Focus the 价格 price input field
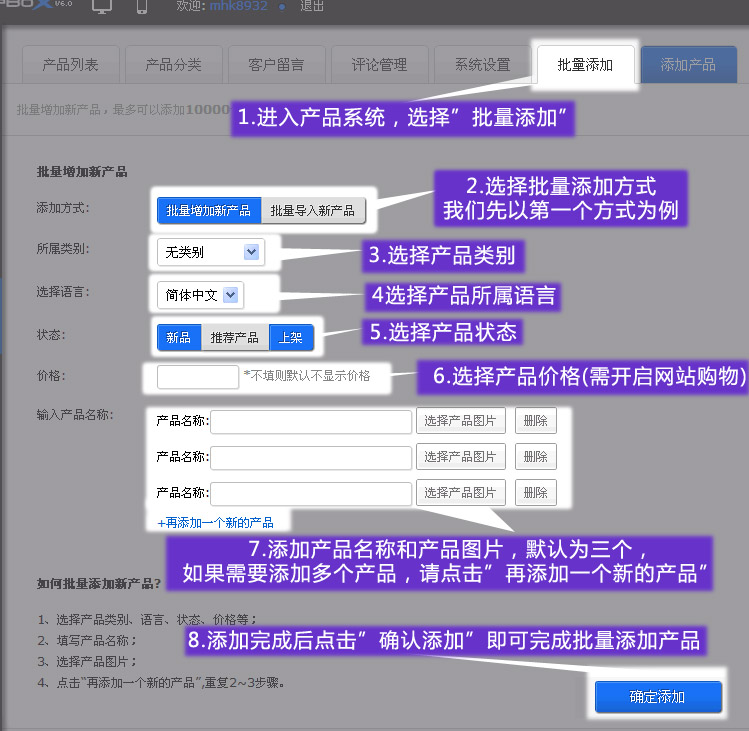The width and height of the screenshot is (749, 731). 198,376
